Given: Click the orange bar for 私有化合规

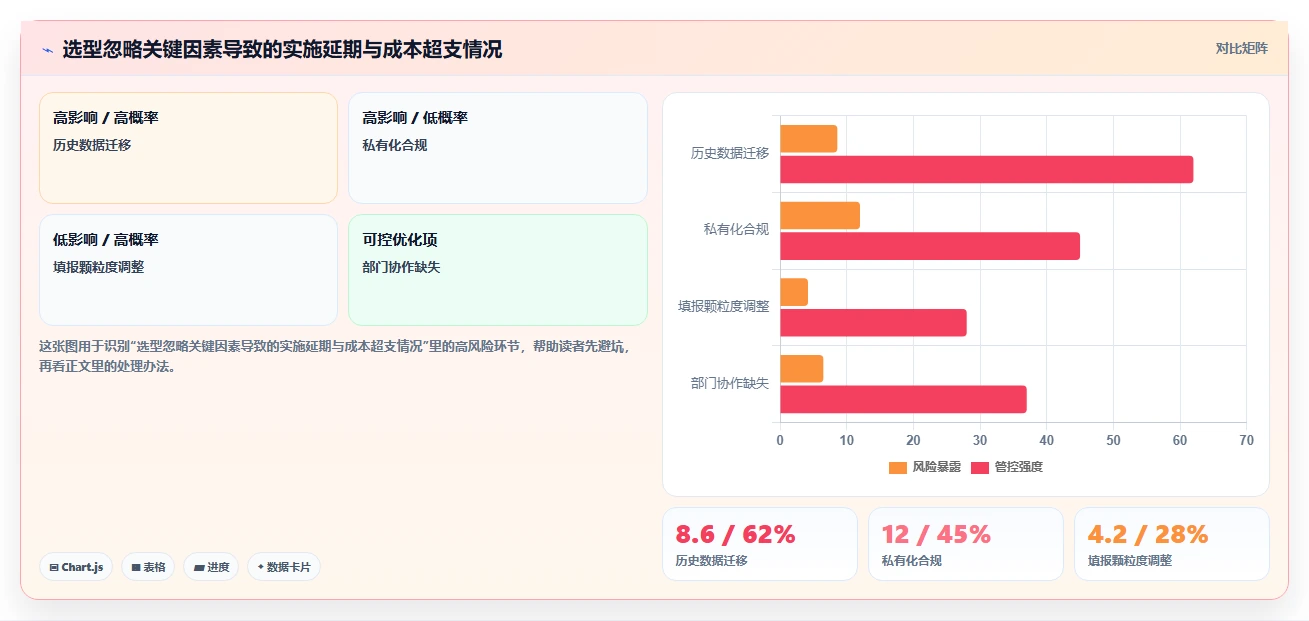Looking at the screenshot, I should click(820, 215).
